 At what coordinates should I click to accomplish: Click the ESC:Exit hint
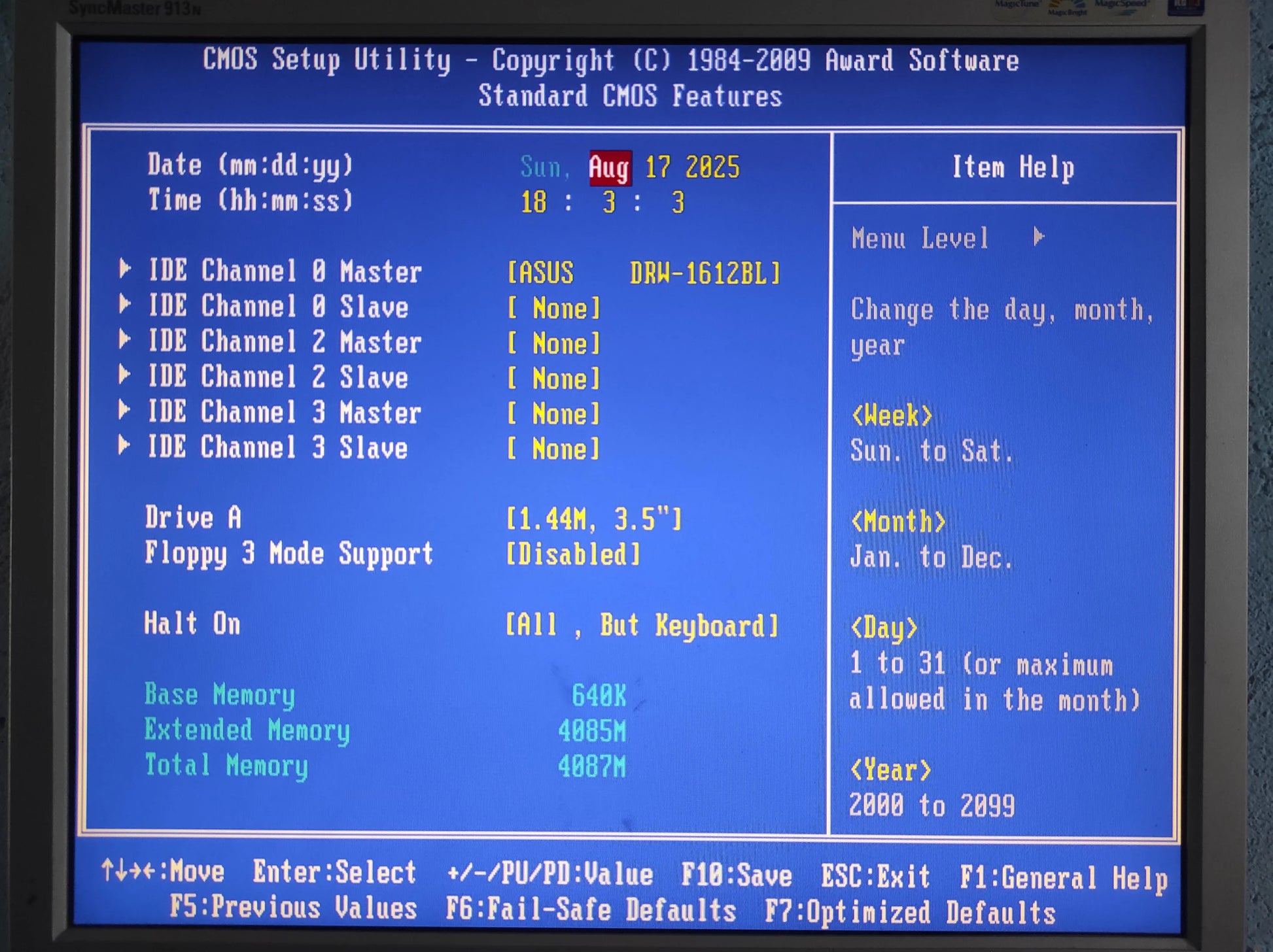[x=876, y=876]
